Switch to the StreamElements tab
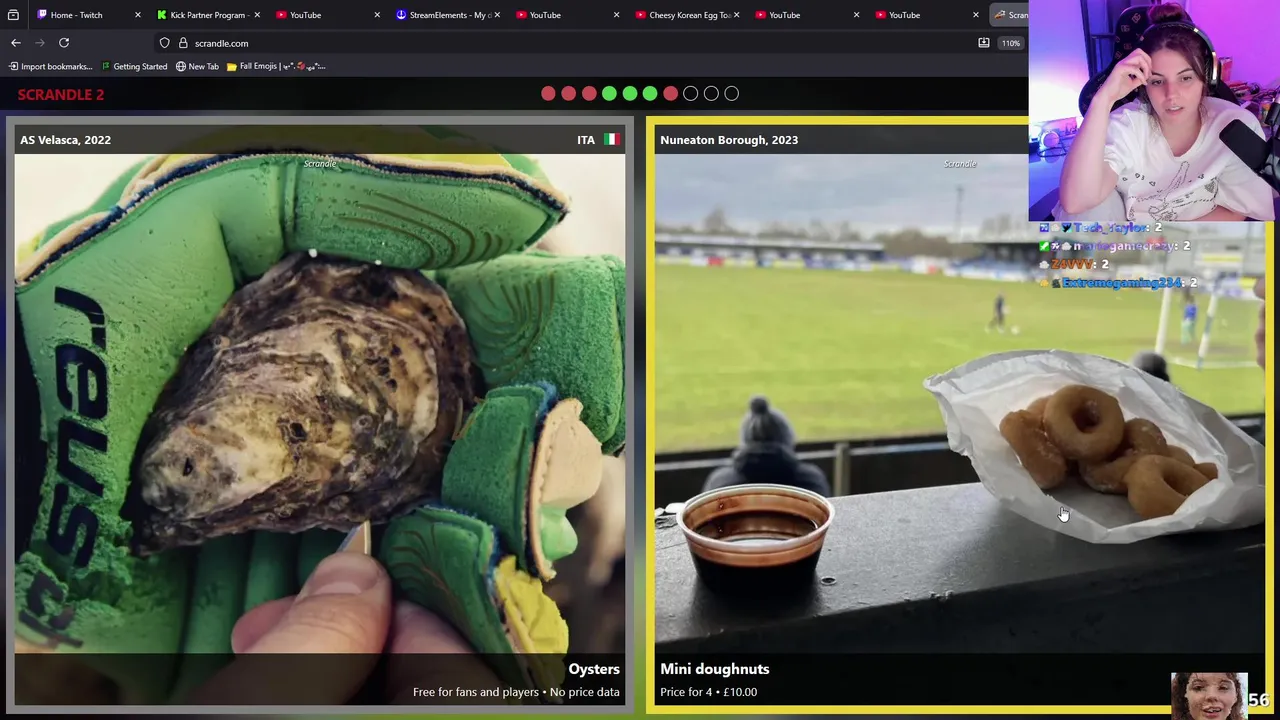Image resolution: width=1280 pixels, height=720 pixels. coord(450,15)
